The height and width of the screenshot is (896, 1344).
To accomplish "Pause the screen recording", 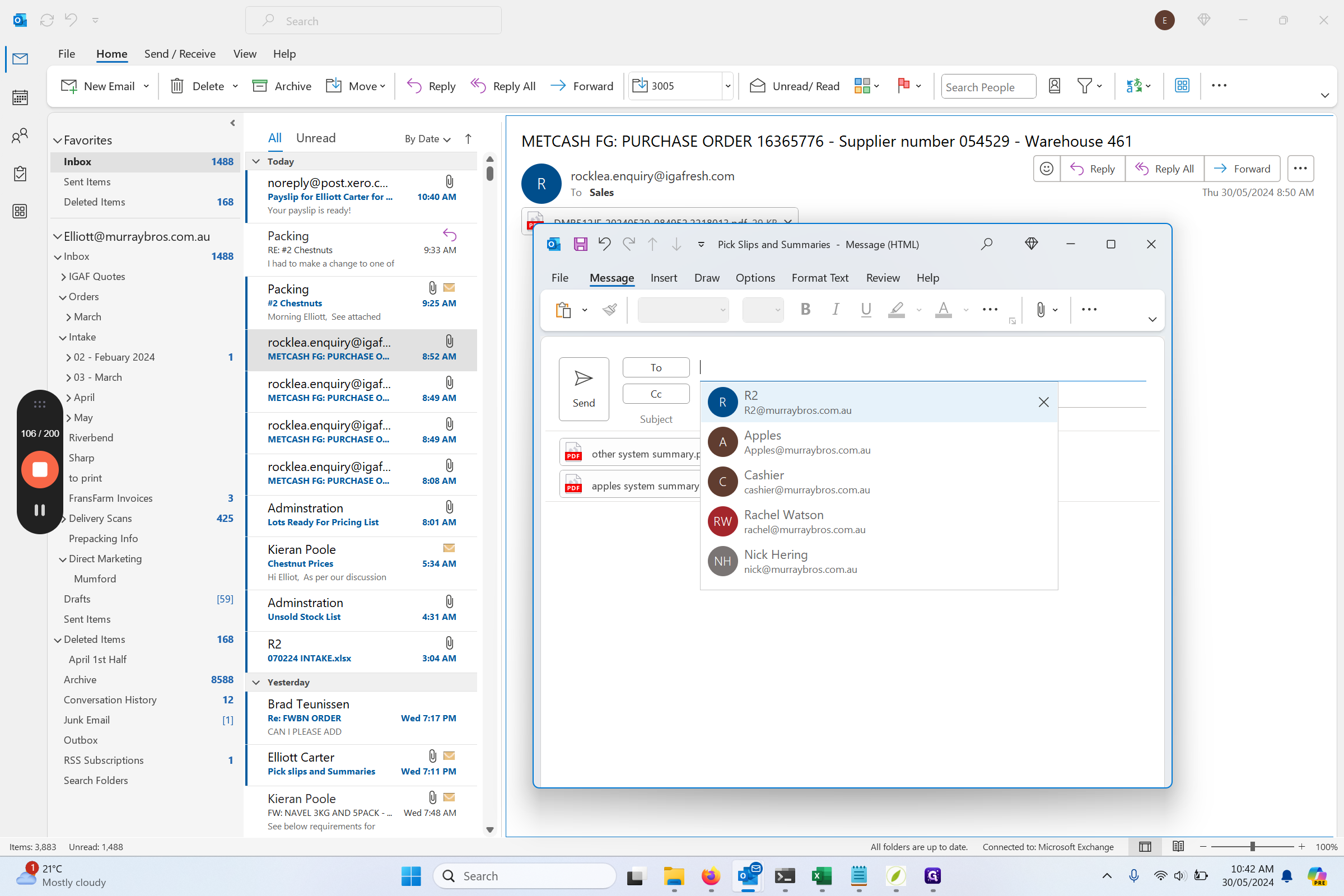I will (x=40, y=510).
